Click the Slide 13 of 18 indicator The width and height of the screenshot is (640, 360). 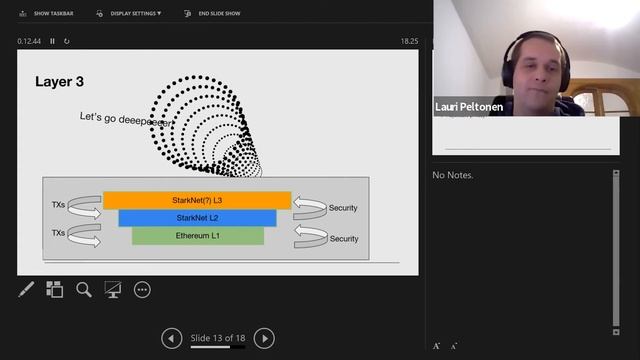click(218, 338)
